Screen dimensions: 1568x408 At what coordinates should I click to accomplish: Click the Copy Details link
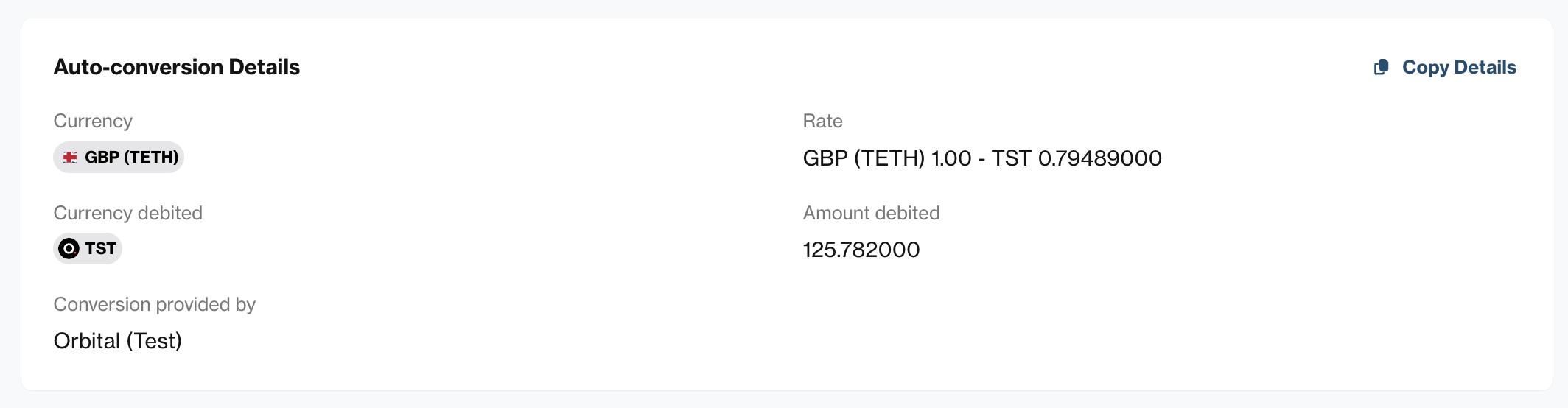coord(1445,67)
